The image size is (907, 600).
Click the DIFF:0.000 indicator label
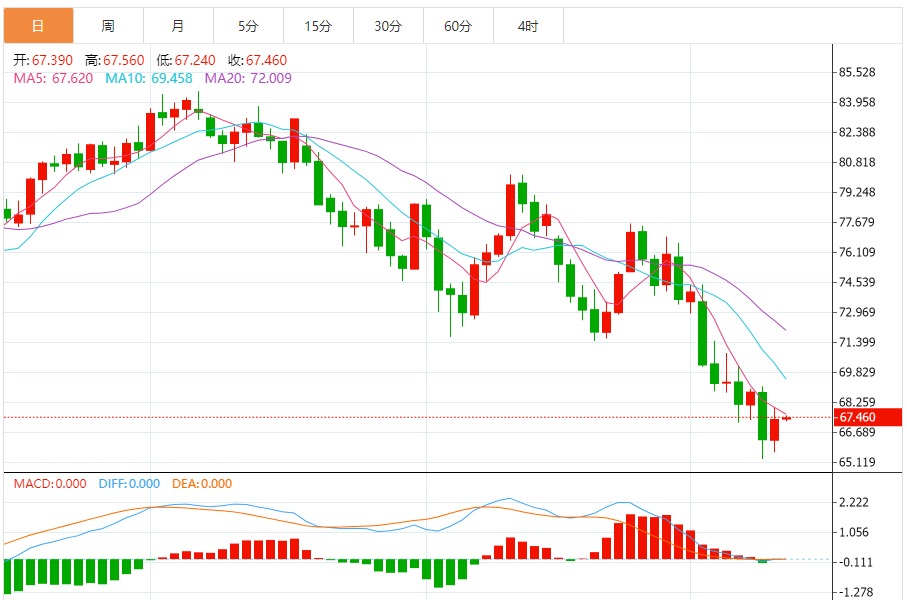point(129,484)
